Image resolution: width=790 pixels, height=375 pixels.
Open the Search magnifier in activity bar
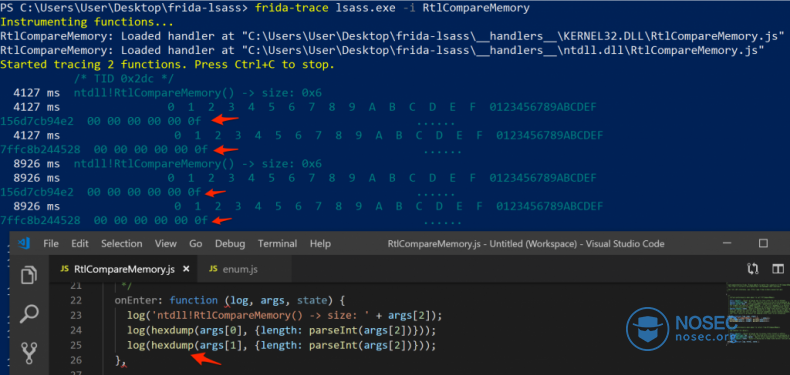29,314
